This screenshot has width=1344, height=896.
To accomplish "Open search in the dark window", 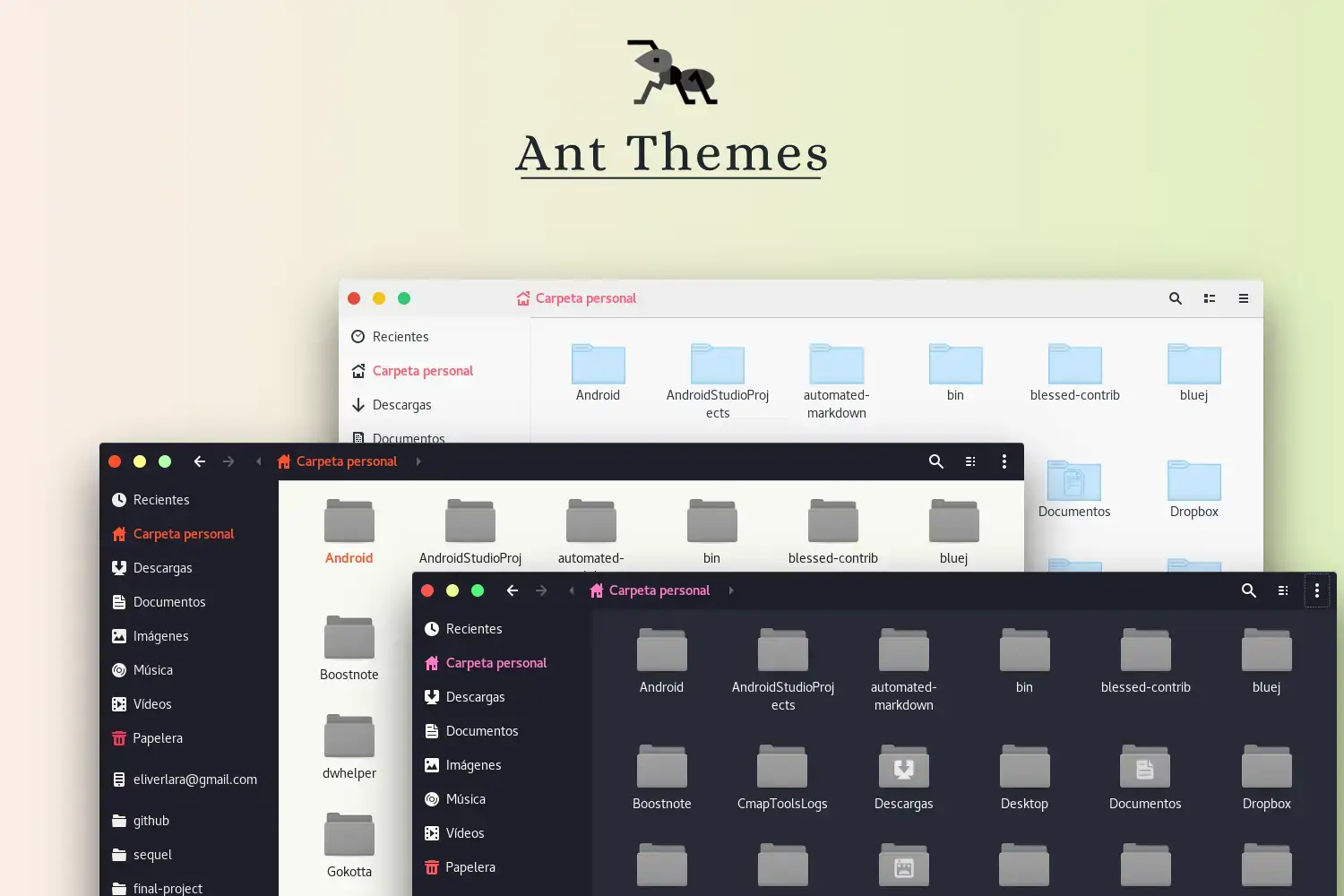I will [1249, 590].
